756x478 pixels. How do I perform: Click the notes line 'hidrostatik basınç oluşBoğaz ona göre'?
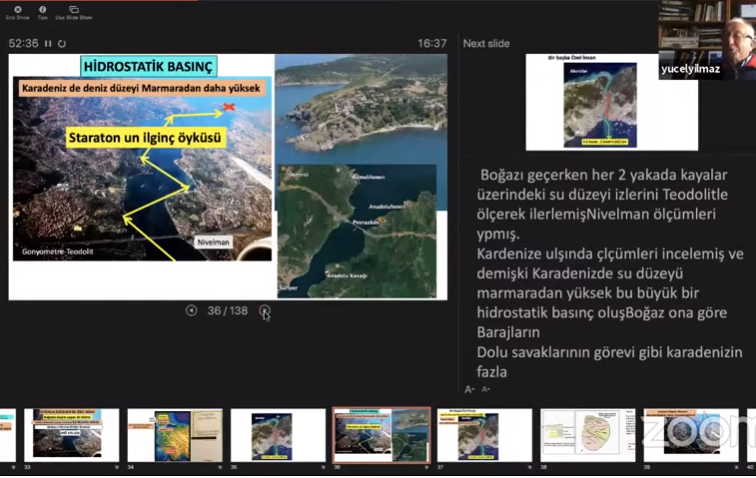point(602,313)
